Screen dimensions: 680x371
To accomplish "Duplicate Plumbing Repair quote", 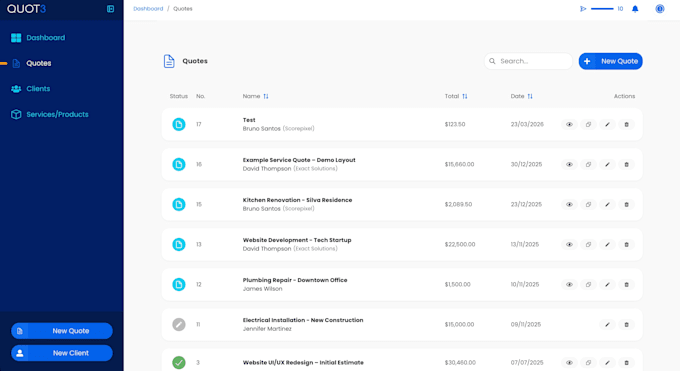I will (x=588, y=285).
